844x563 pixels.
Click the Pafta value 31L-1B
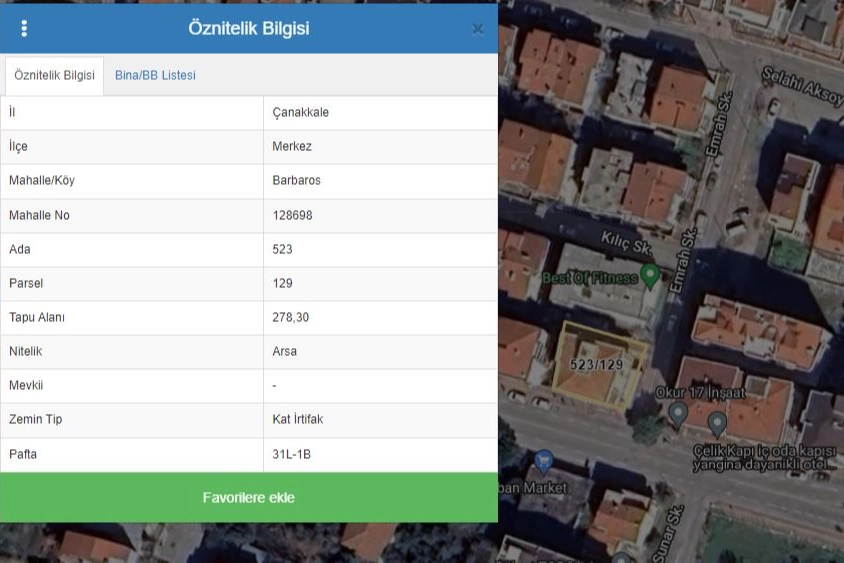point(291,455)
